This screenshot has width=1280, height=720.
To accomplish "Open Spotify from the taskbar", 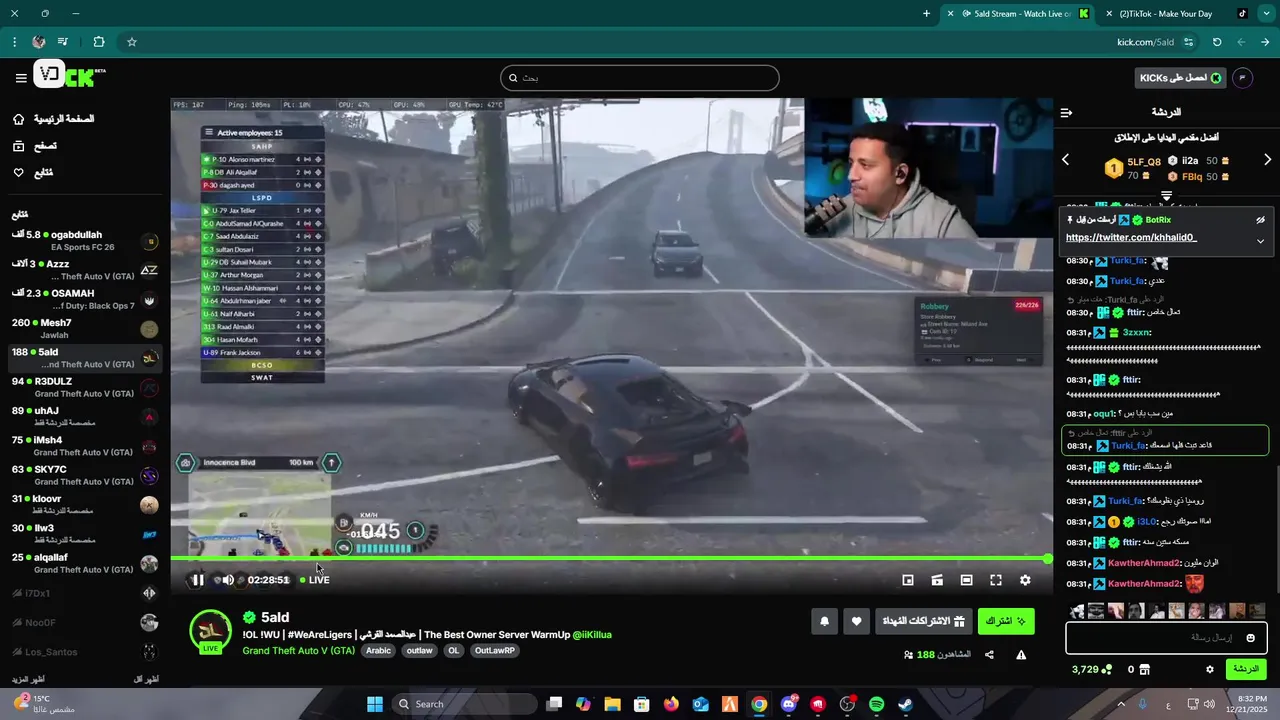I will [877, 704].
